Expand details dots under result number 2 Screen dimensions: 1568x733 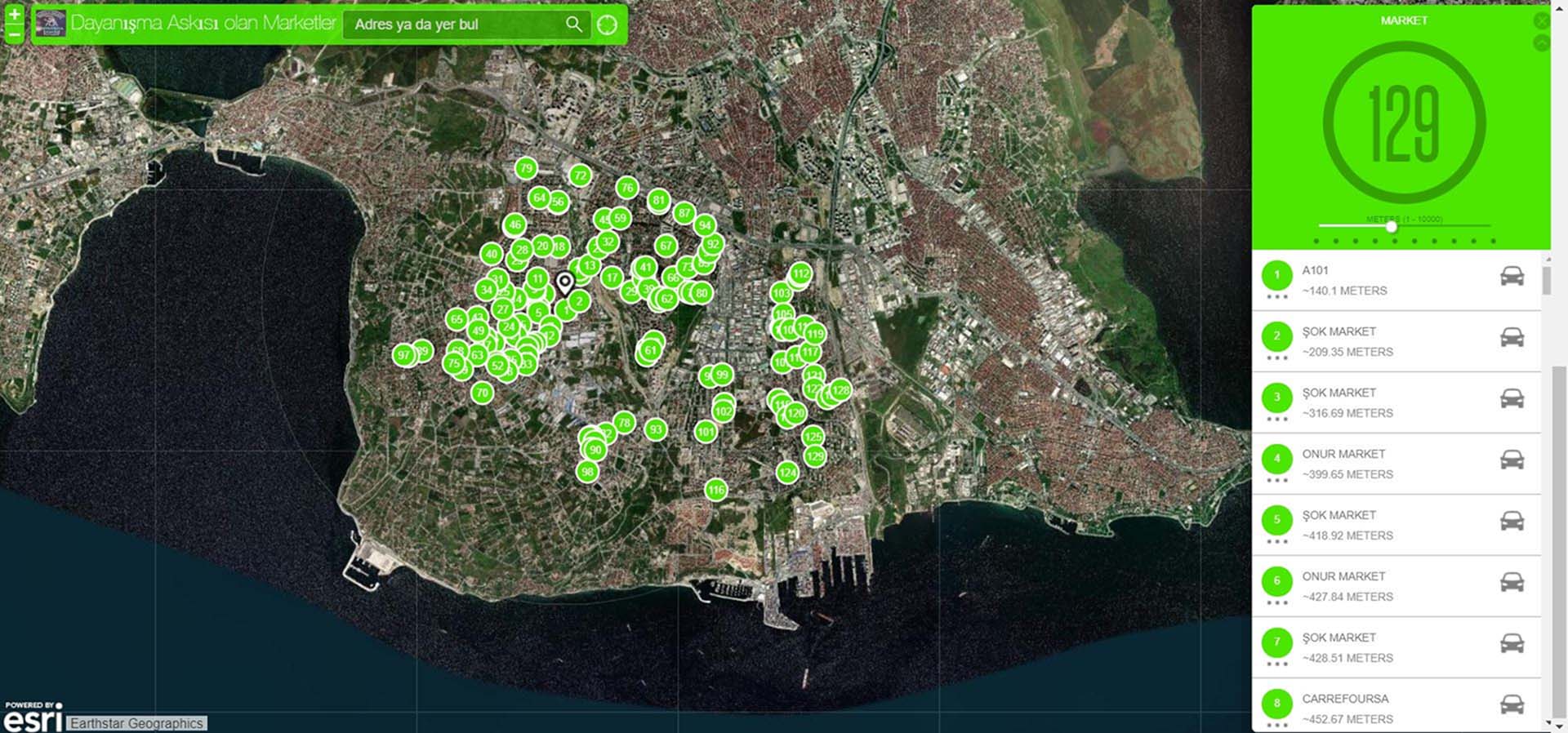[1276, 358]
